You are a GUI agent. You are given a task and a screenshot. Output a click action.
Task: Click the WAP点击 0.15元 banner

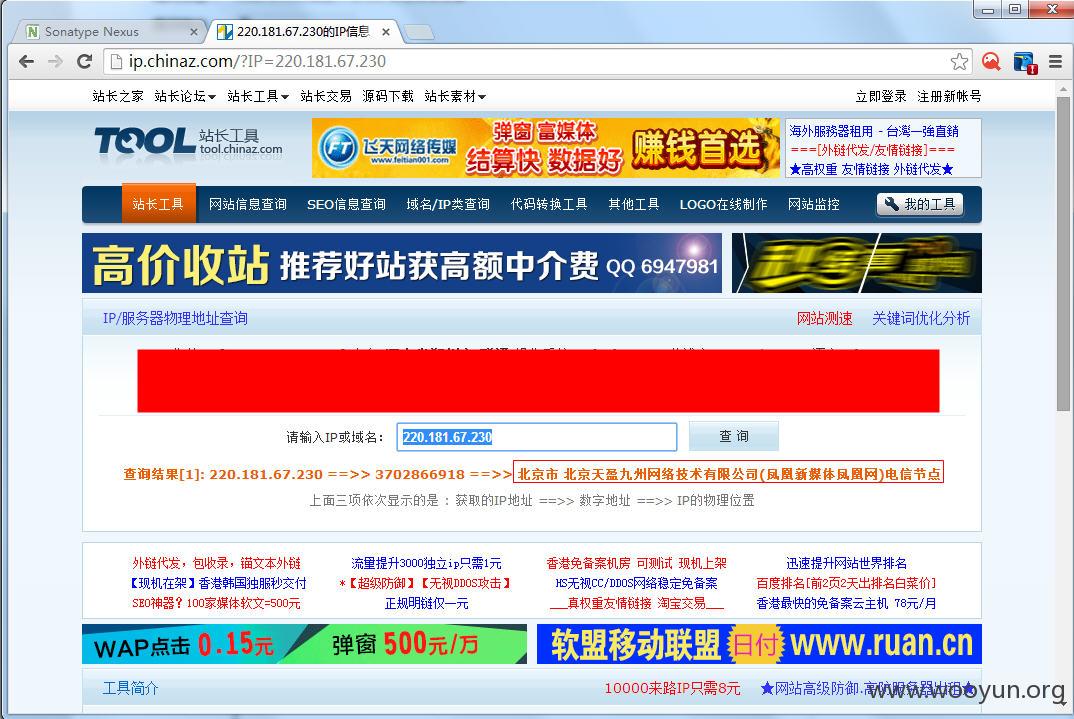[x=305, y=644]
